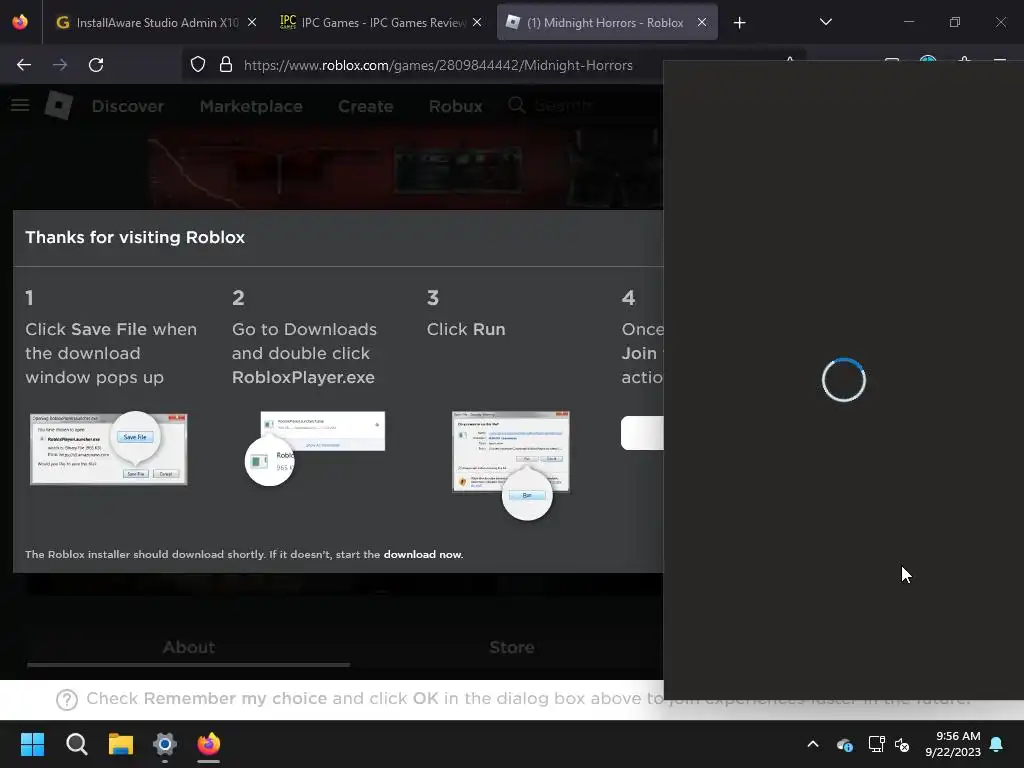This screenshot has width=1024, height=768.
Task: Switch to the About tab
Action: 189,647
